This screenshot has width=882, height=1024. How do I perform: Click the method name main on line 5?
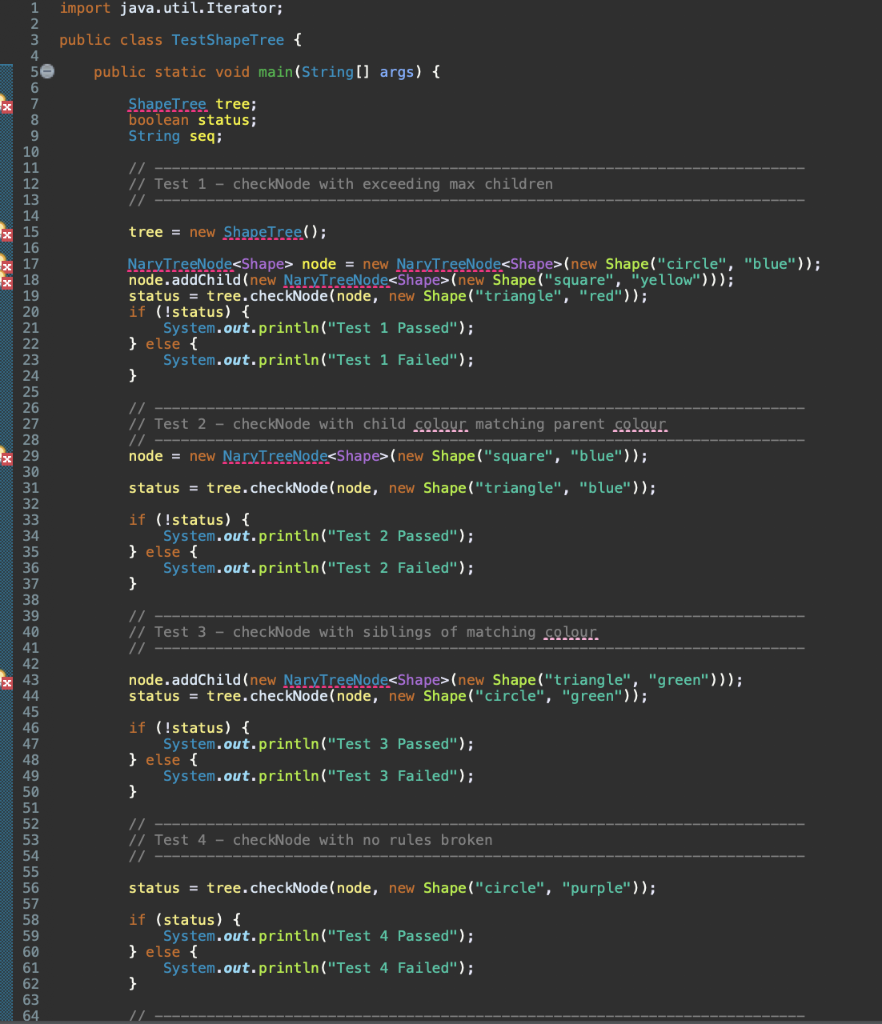[276, 72]
